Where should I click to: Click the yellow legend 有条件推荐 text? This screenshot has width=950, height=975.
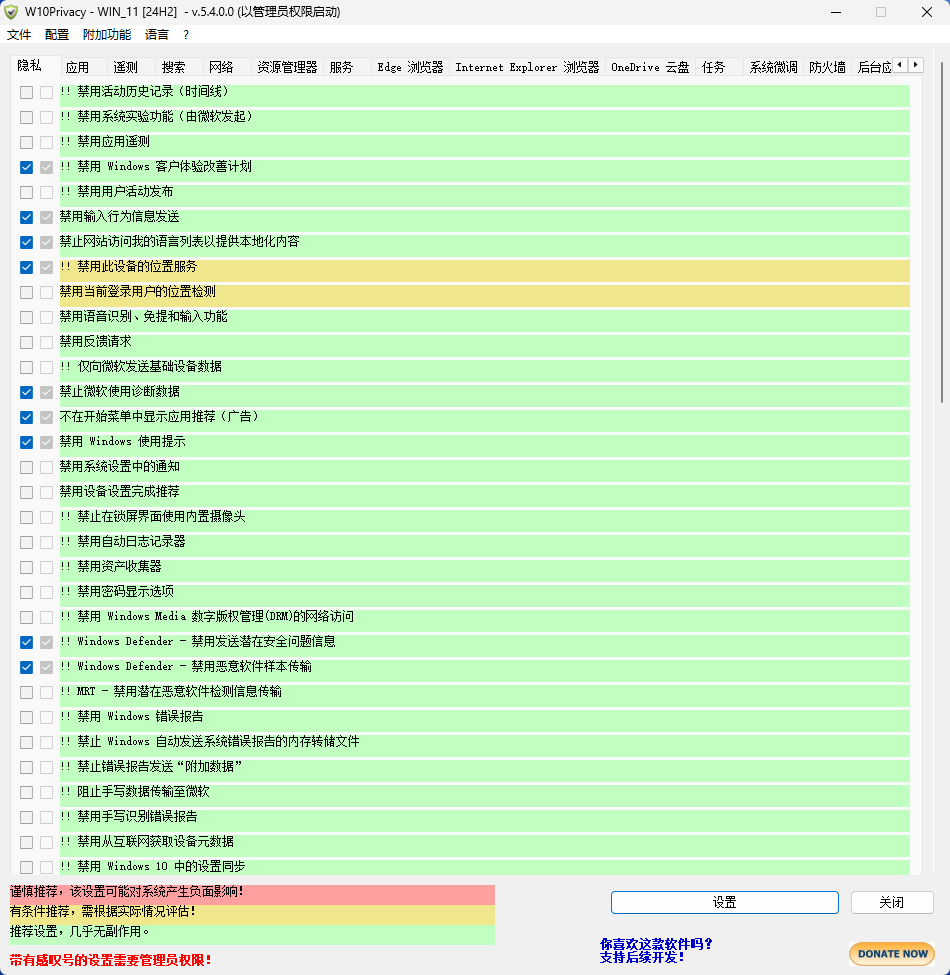(103, 912)
